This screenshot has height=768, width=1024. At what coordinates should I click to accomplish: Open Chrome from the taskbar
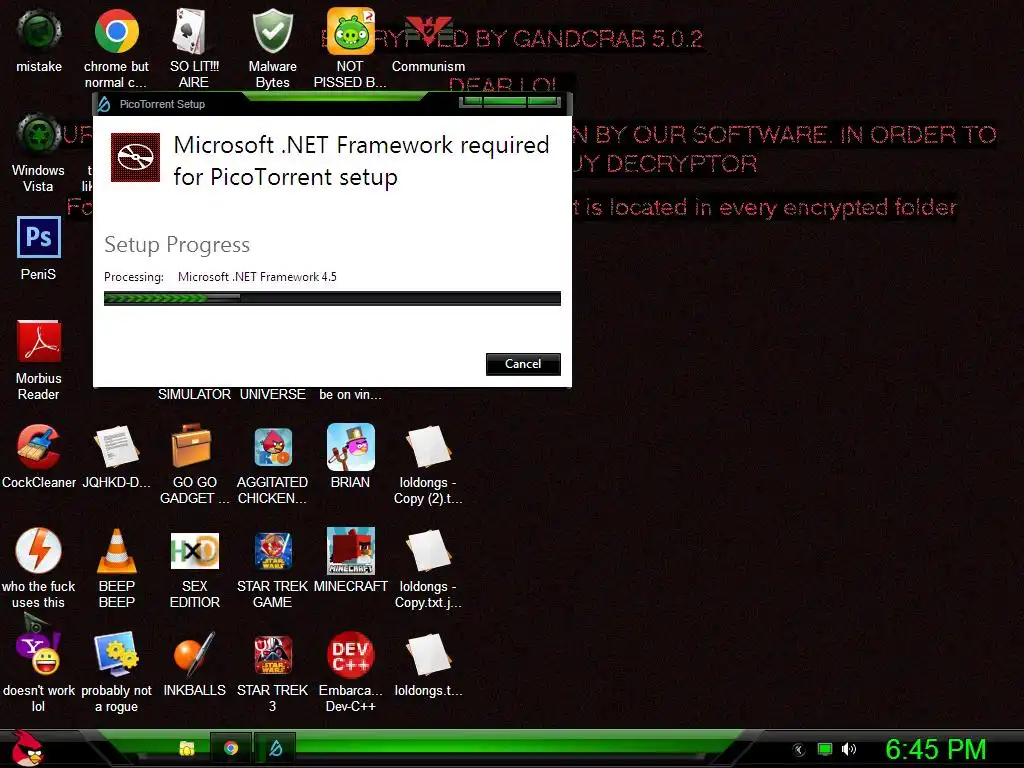click(231, 748)
